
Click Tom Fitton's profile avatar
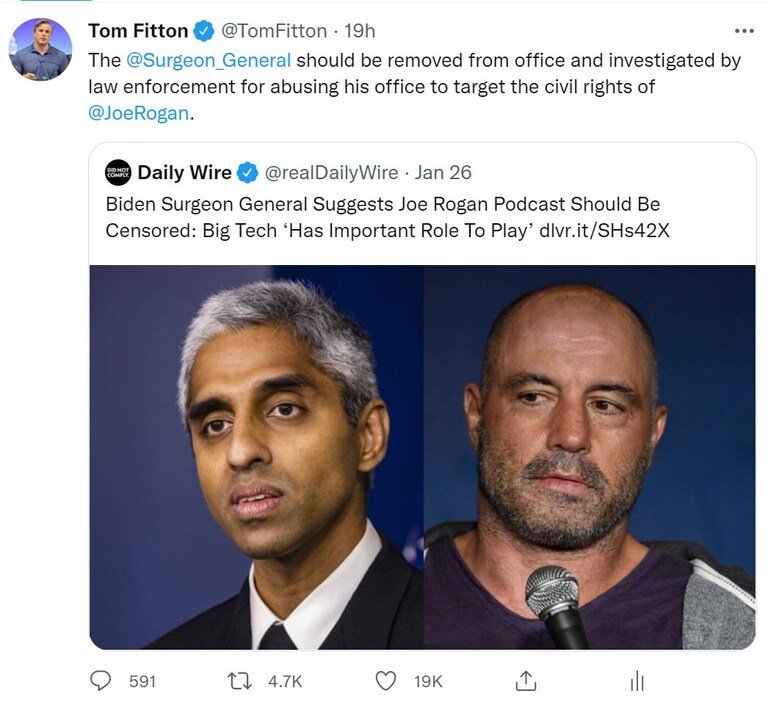click(41, 49)
